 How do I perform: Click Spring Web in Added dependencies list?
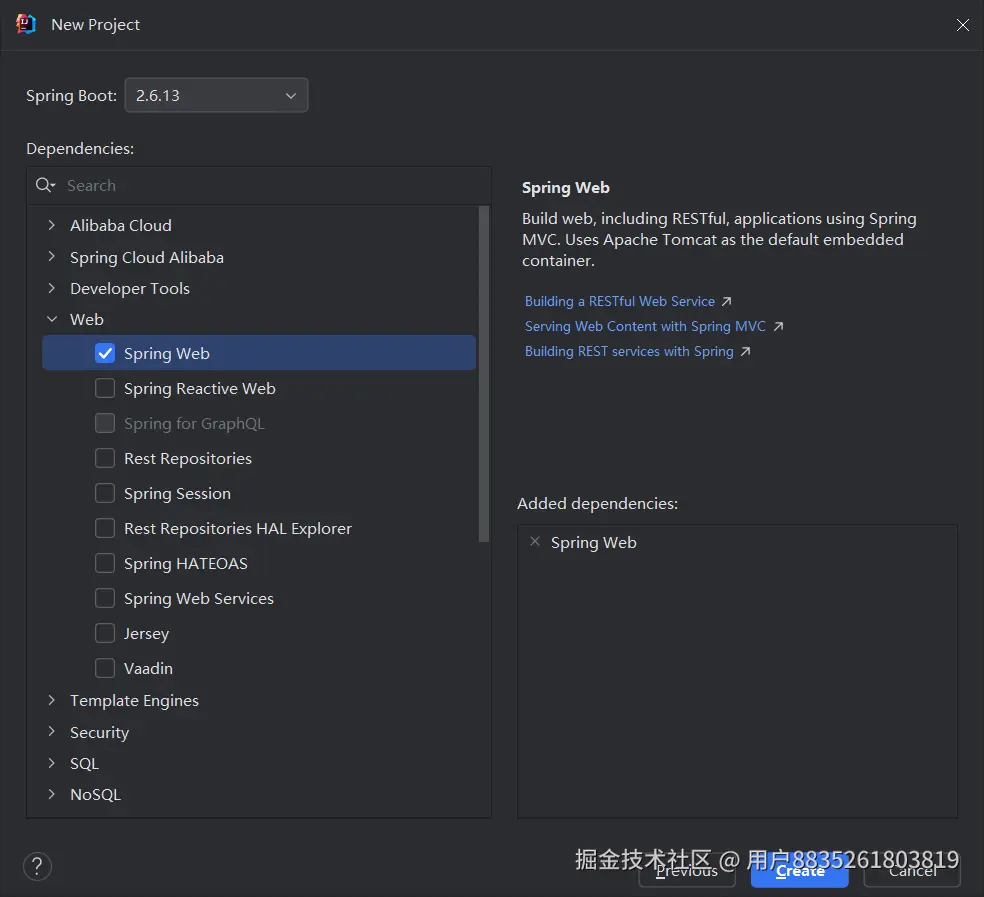tap(594, 542)
